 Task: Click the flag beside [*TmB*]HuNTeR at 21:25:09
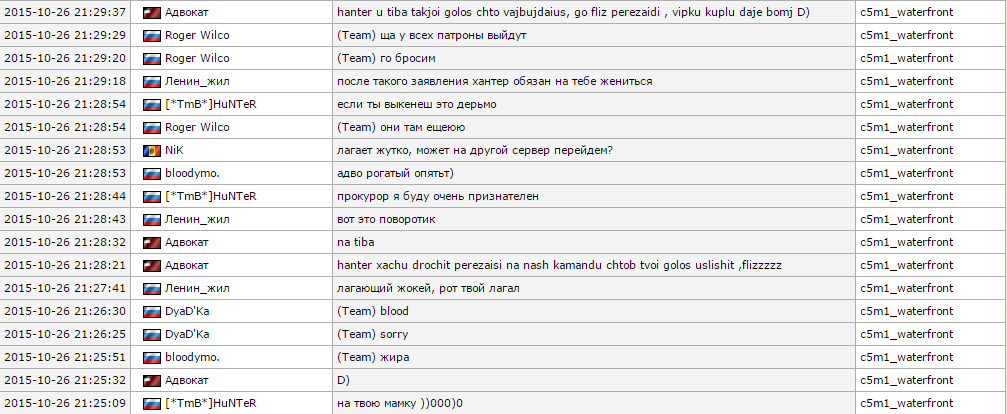pos(152,404)
